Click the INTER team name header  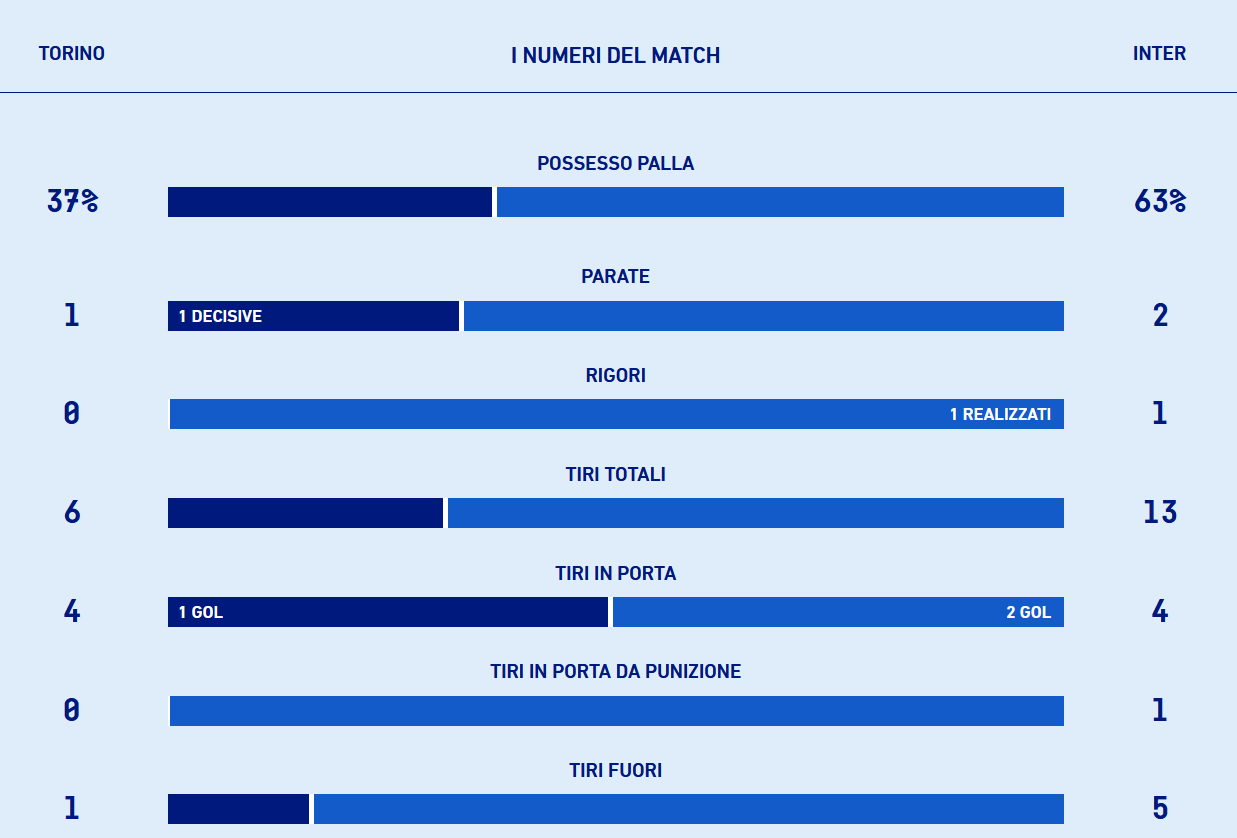[x=1159, y=54]
